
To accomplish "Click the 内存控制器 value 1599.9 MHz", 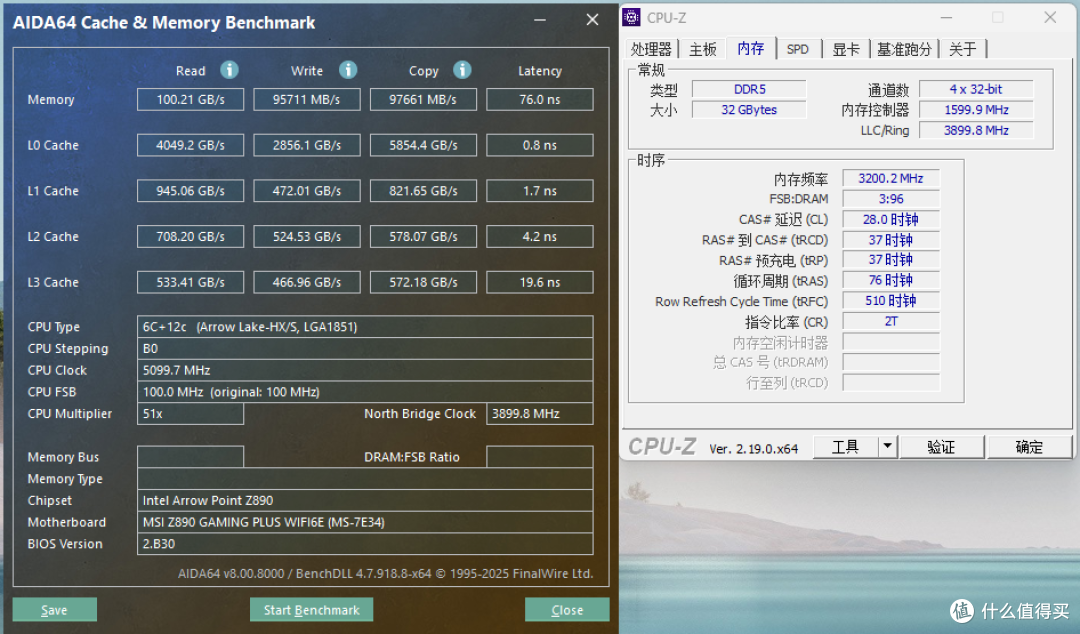I will 976,110.
